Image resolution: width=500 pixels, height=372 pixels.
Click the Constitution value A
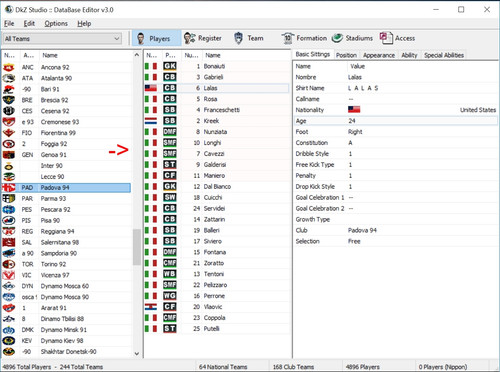[x=350, y=143]
